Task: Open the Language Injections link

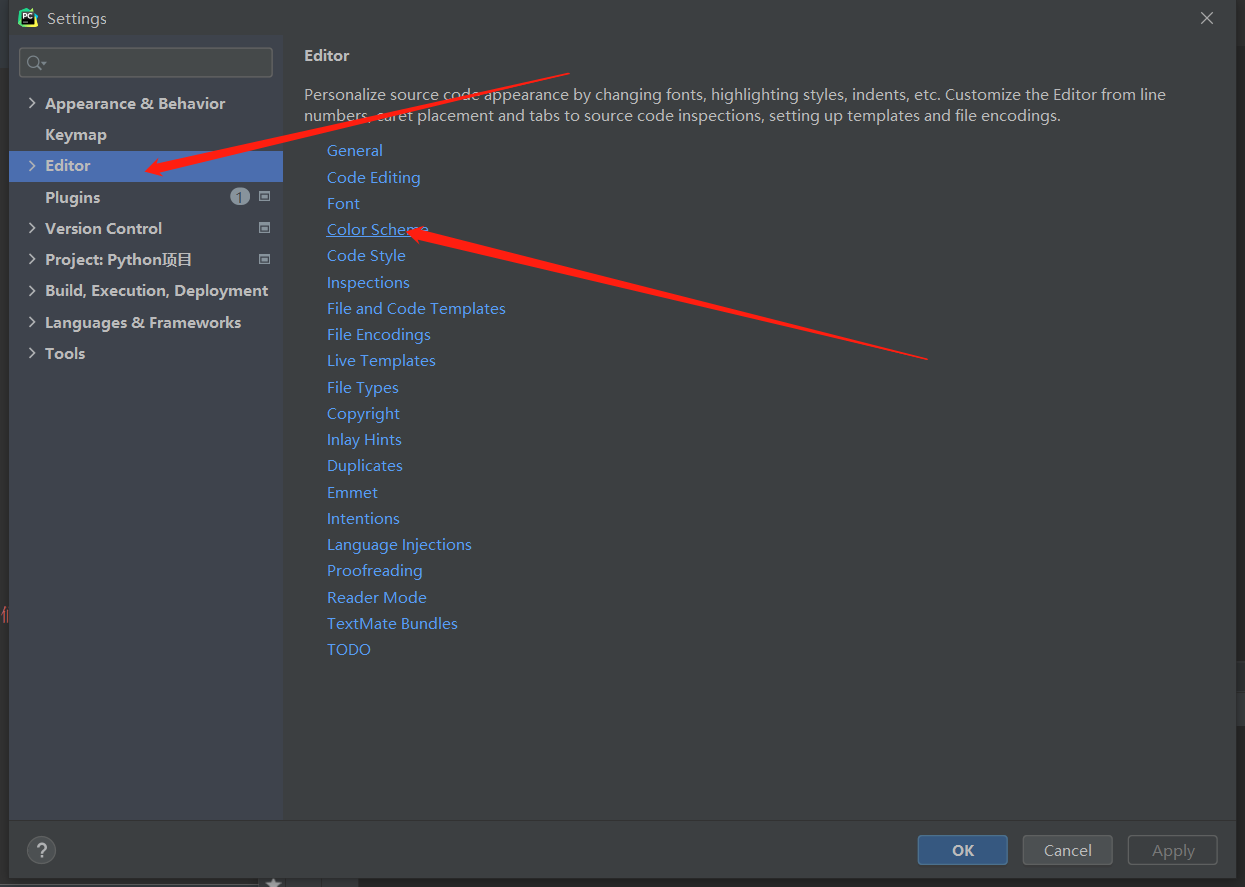Action: click(399, 544)
